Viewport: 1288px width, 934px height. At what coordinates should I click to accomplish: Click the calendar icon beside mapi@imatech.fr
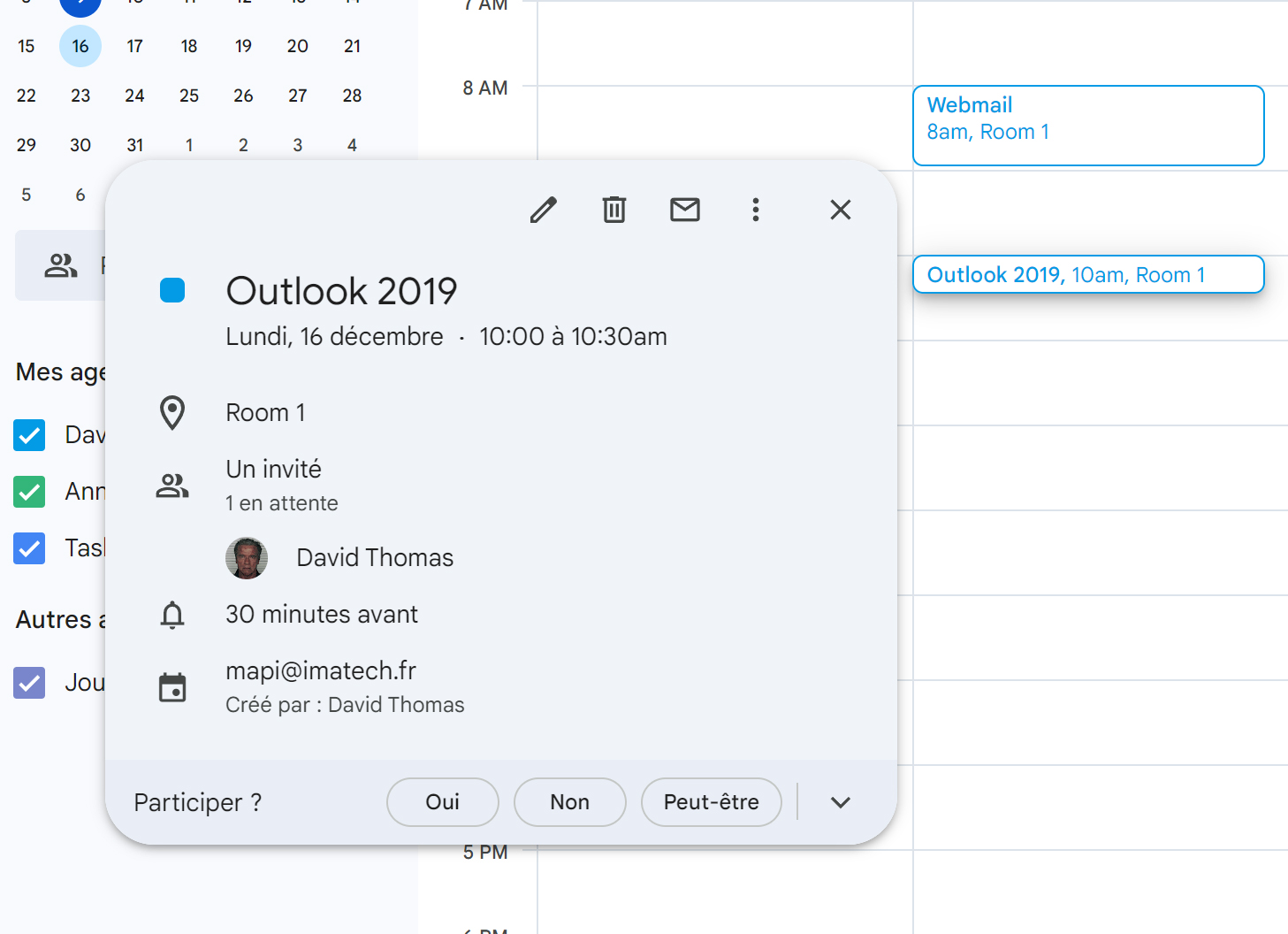tap(172, 687)
